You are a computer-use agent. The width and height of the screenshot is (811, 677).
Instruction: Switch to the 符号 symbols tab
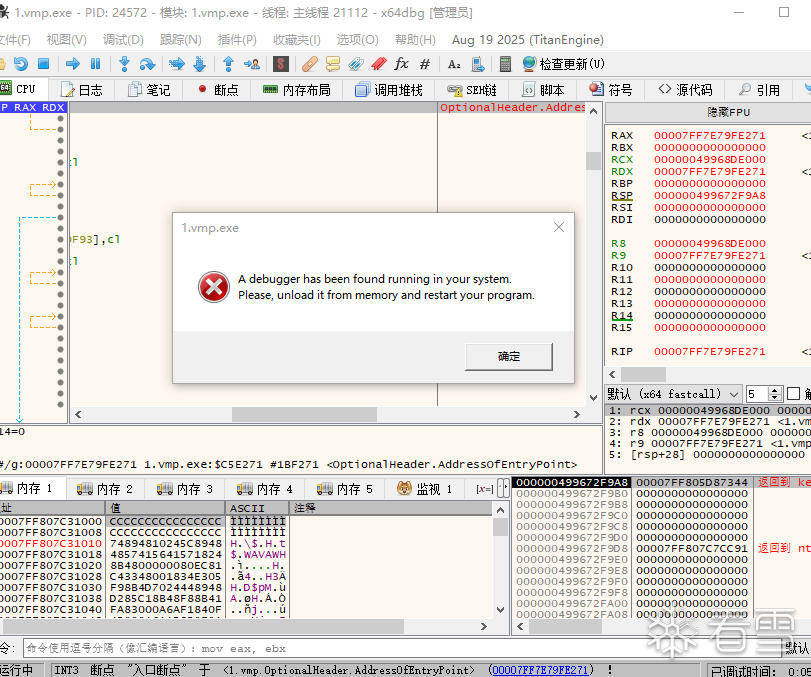[x=611, y=90]
